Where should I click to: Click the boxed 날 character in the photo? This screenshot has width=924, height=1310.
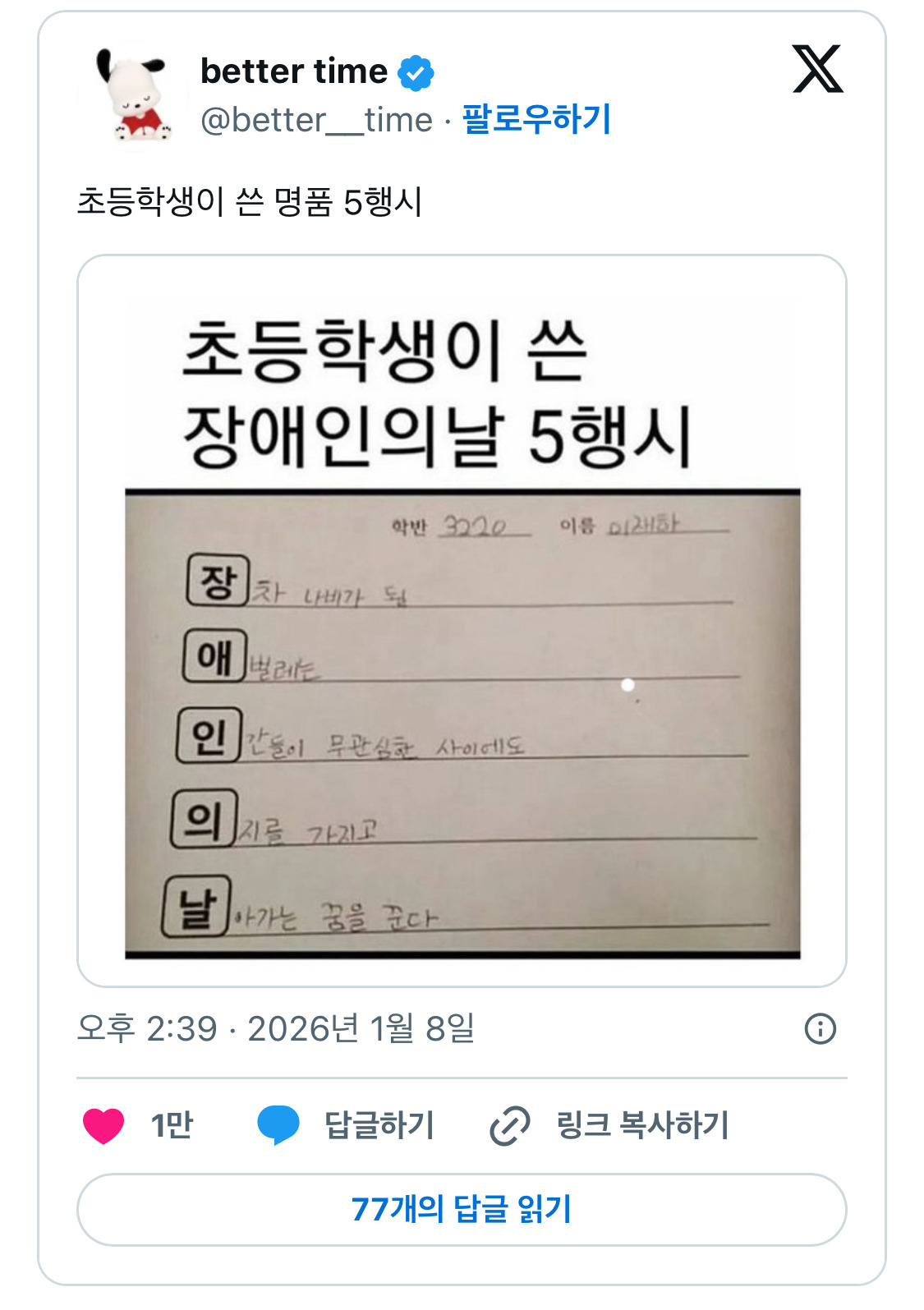(196, 907)
